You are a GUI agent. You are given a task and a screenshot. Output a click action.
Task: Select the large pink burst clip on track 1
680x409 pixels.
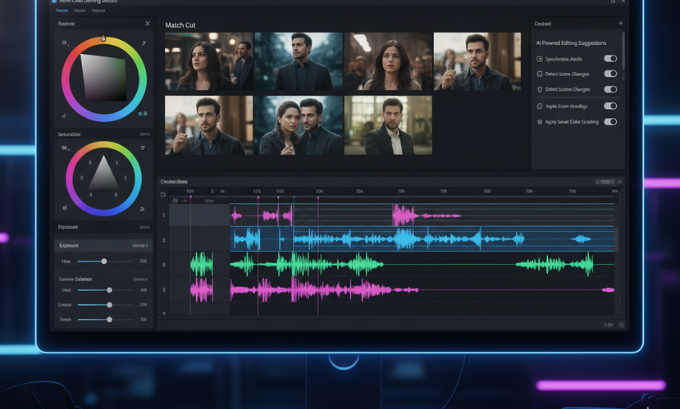click(405, 215)
